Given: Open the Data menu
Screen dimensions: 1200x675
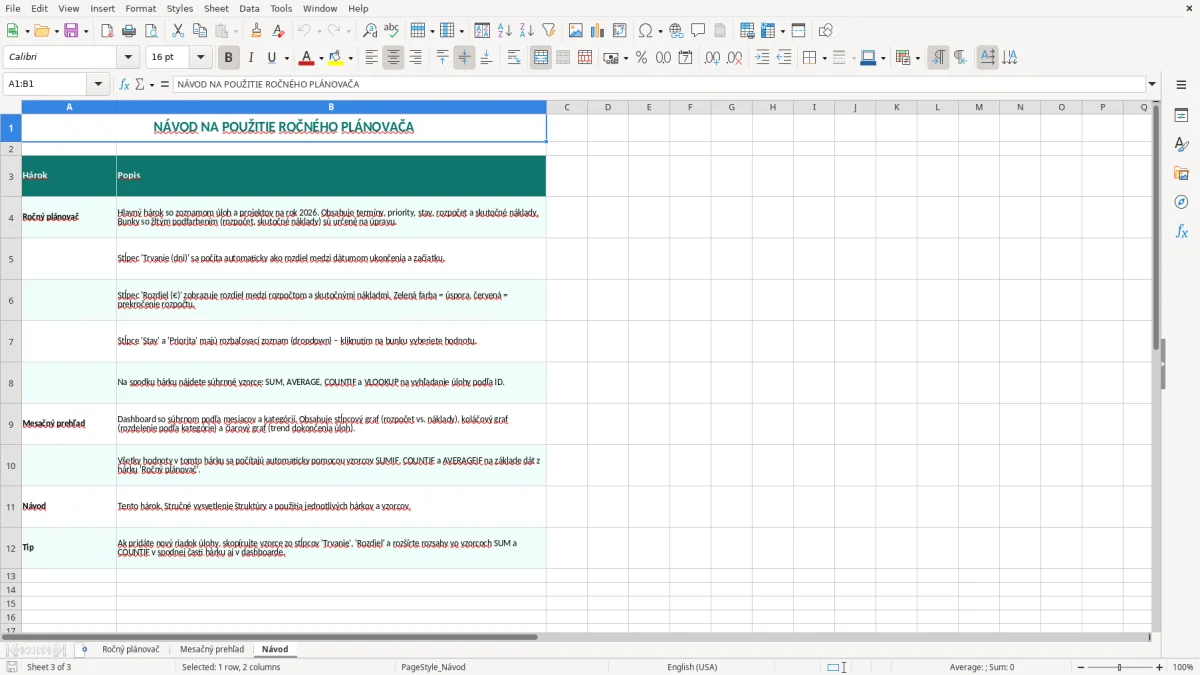Looking at the screenshot, I should (x=249, y=8).
